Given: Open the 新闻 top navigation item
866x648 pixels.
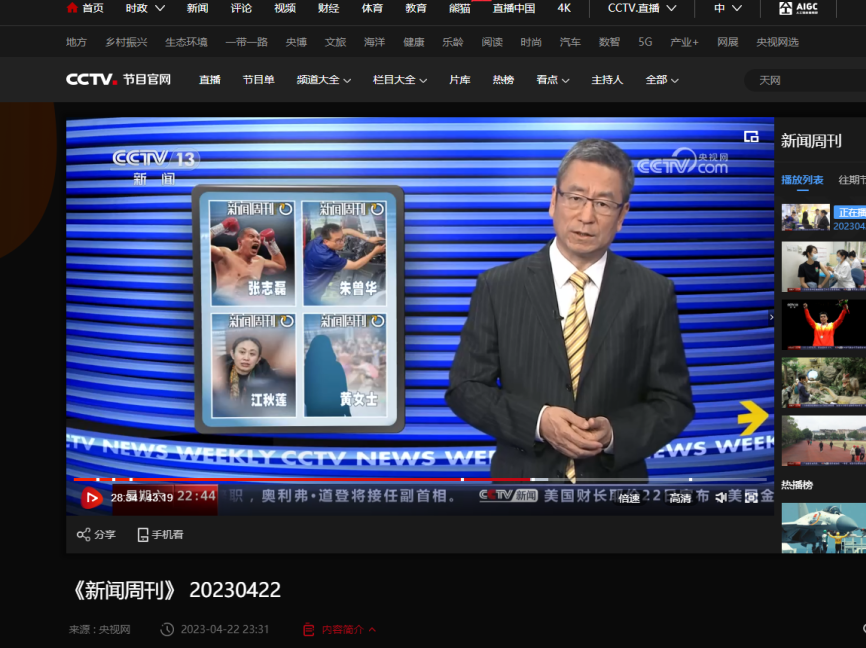Looking at the screenshot, I should [x=197, y=8].
